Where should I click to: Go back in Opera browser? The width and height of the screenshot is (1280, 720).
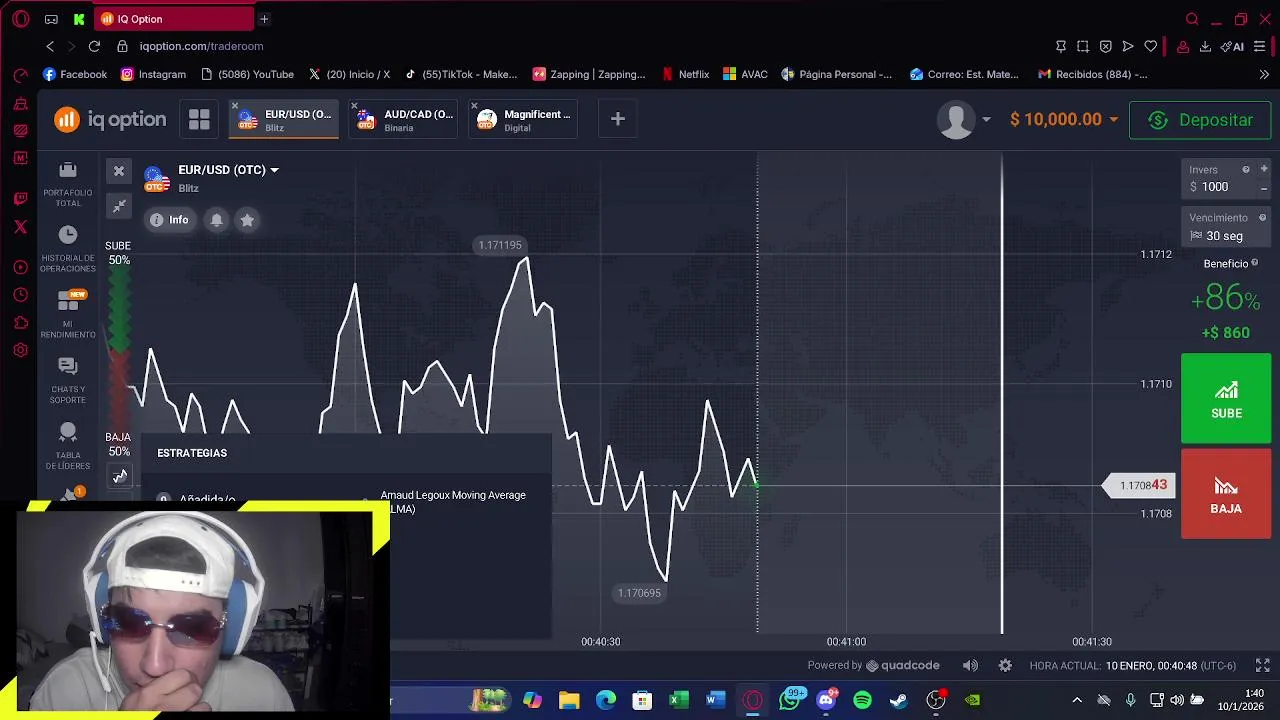coord(50,46)
